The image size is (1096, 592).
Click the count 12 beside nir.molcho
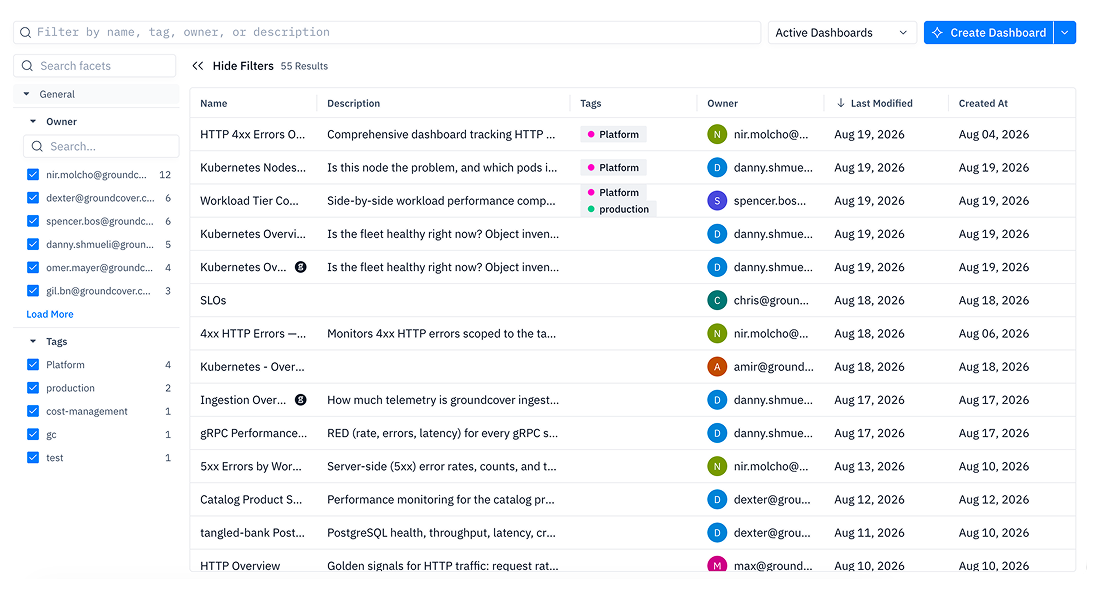(x=165, y=175)
